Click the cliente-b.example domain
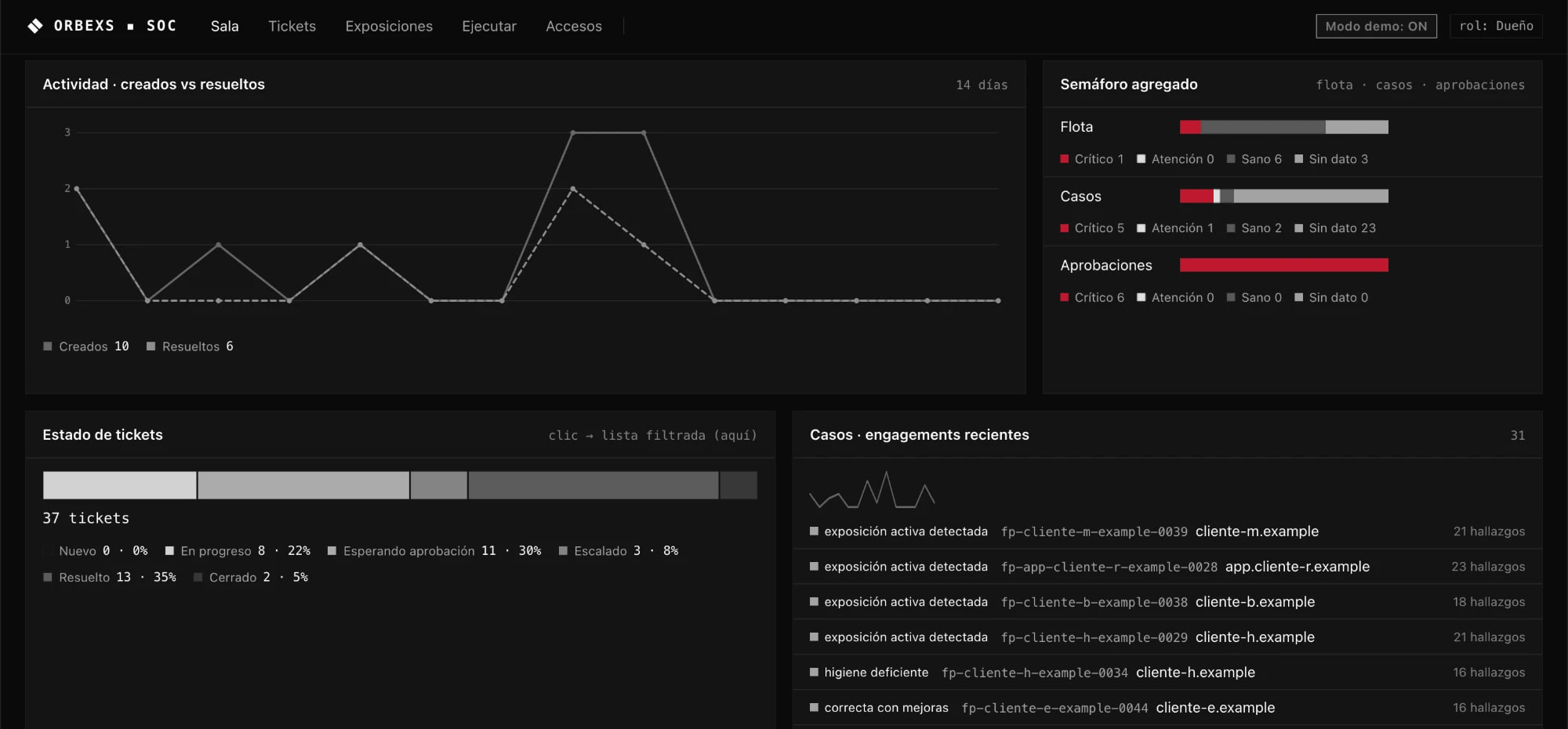Image resolution: width=1568 pixels, height=729 pixels. (1255, 602)
